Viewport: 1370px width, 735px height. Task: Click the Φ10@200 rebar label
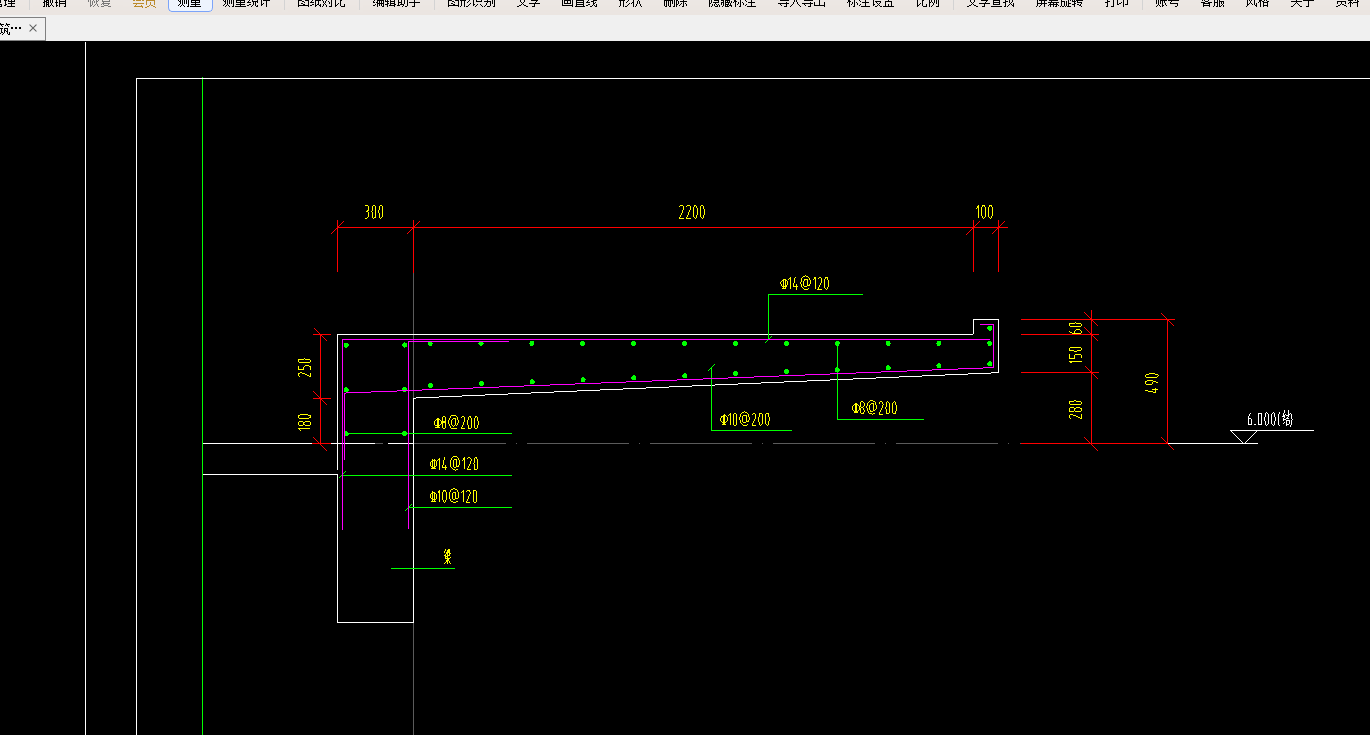tap(746, 420)
